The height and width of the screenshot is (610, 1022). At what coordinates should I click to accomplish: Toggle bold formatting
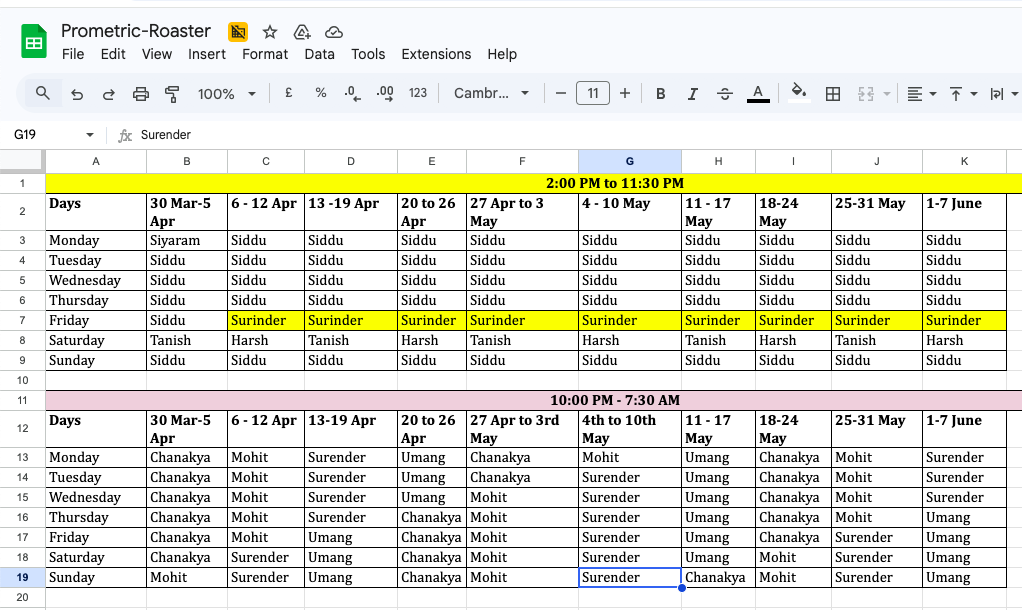pyautogui.click(x=660, y=94)
